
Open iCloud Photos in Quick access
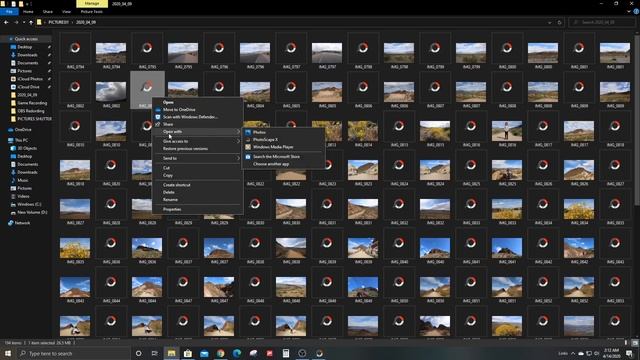30,79
